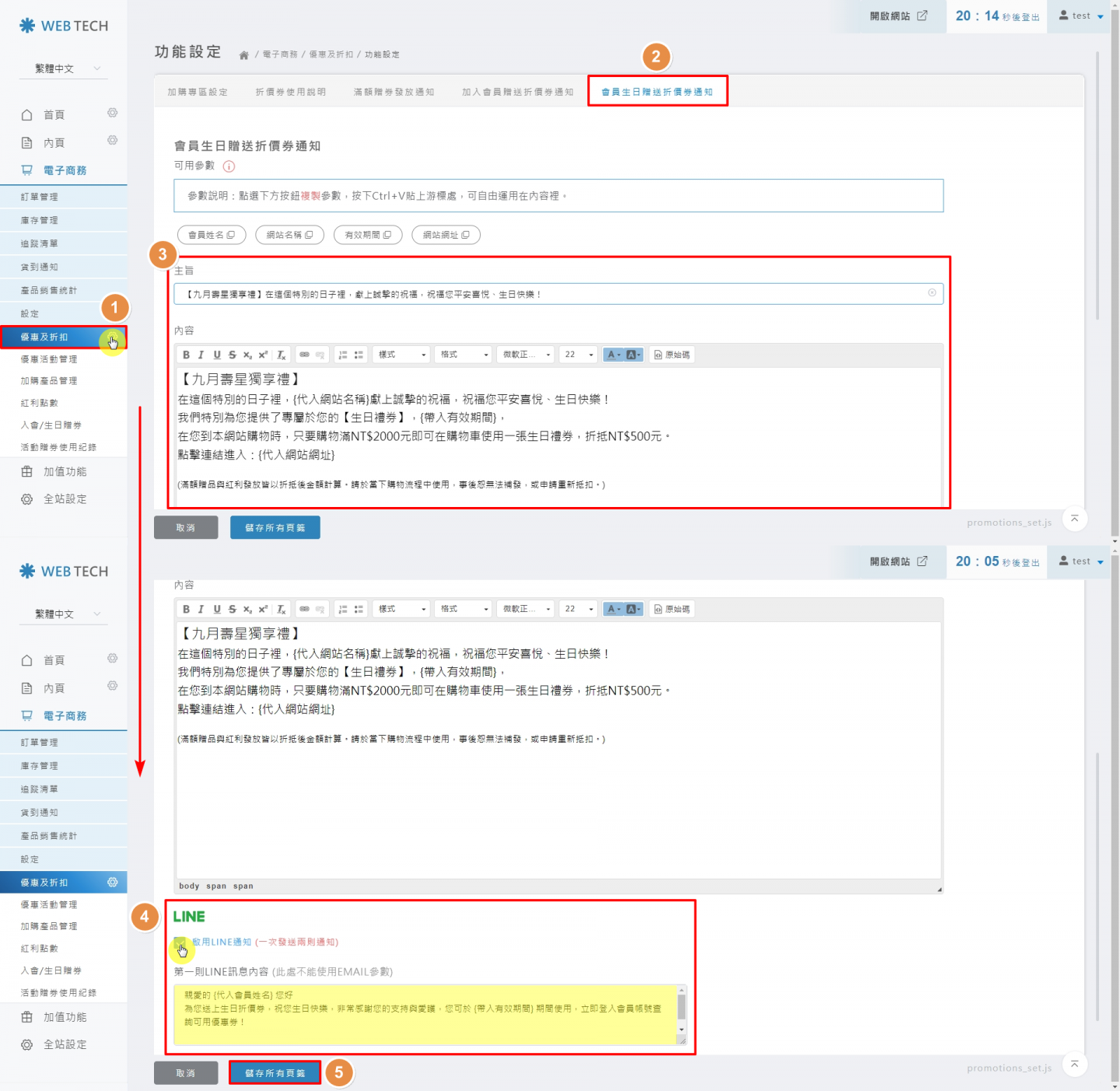Screen dimensions: 1120x1091
Task: Enable the 啟用LINE通知 checkbox
Action: 180,942
